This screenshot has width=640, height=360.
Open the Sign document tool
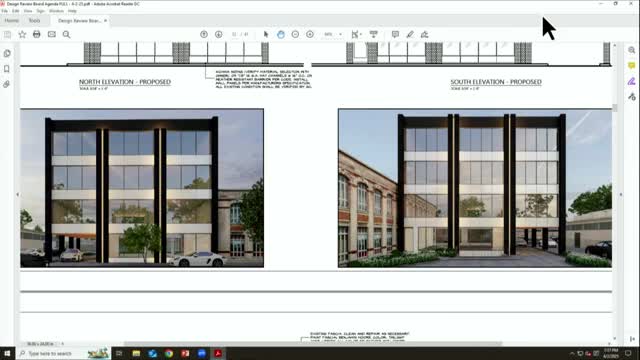[x=425, y=35]
